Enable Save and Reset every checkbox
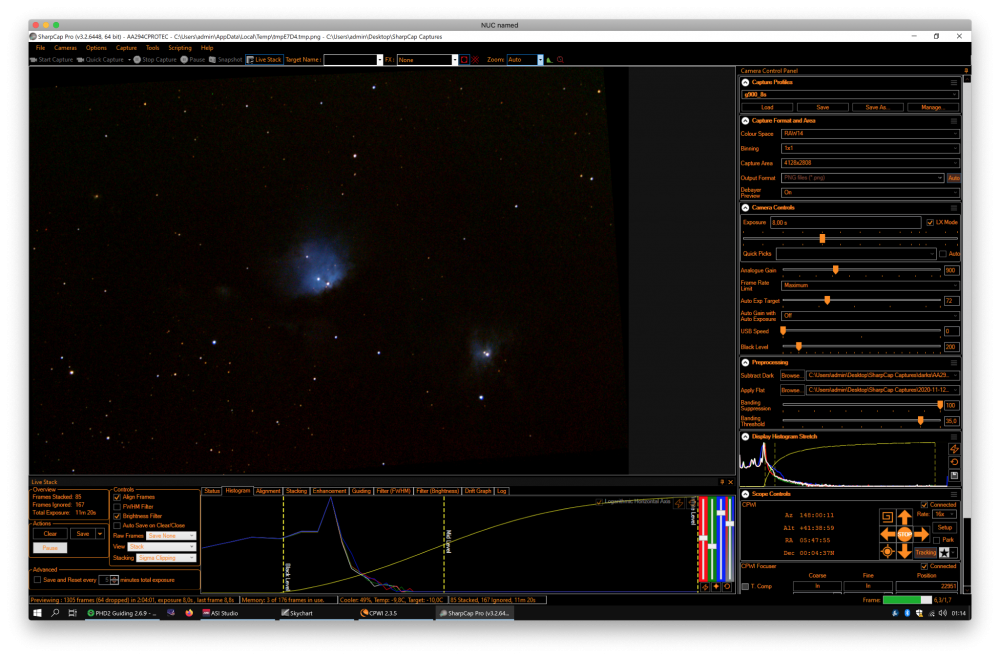The height and width of the screenshot is (658, 1000). [38, 580]
